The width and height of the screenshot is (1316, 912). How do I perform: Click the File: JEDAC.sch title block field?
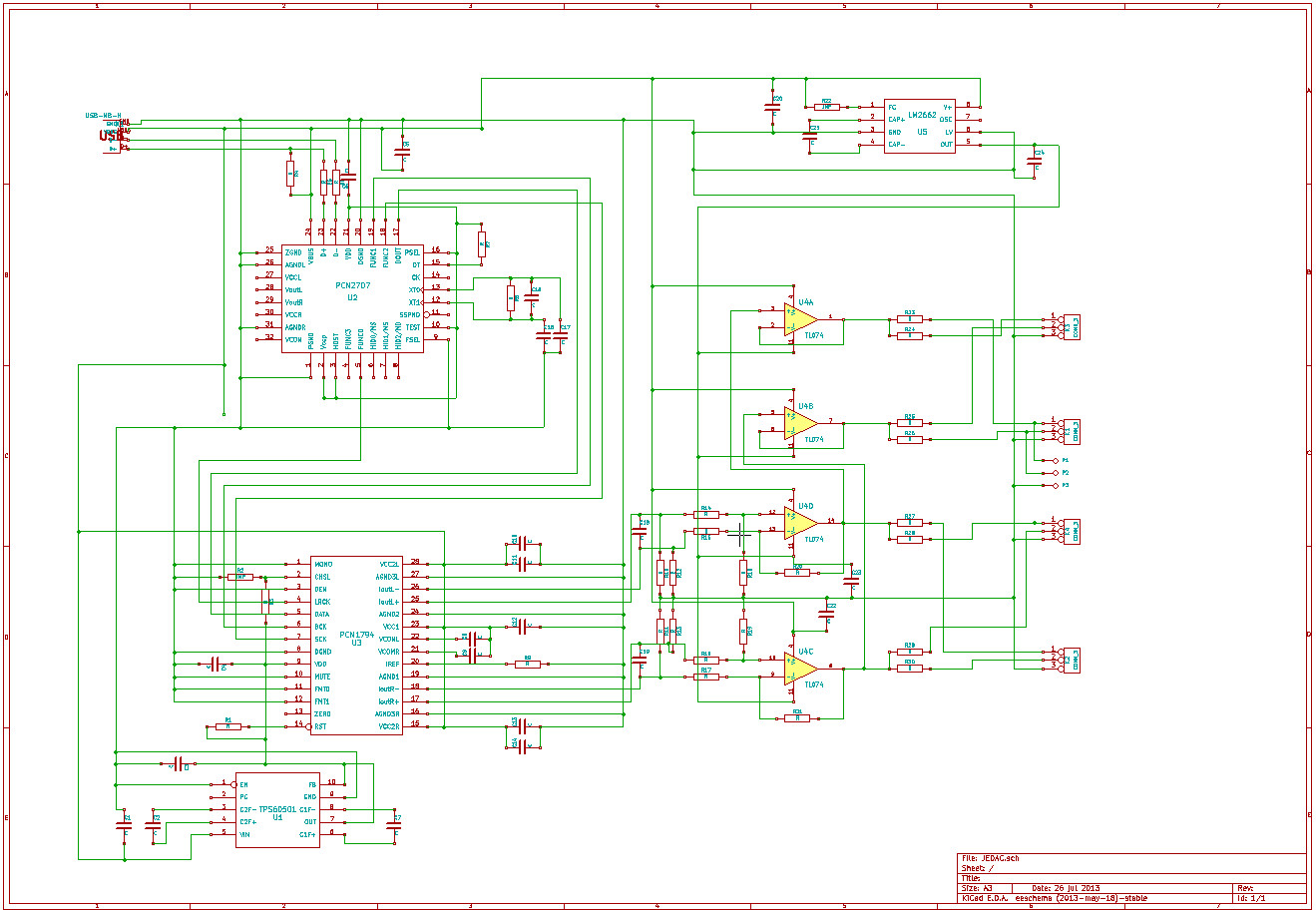pyautogui.click(x=990, y=858)
